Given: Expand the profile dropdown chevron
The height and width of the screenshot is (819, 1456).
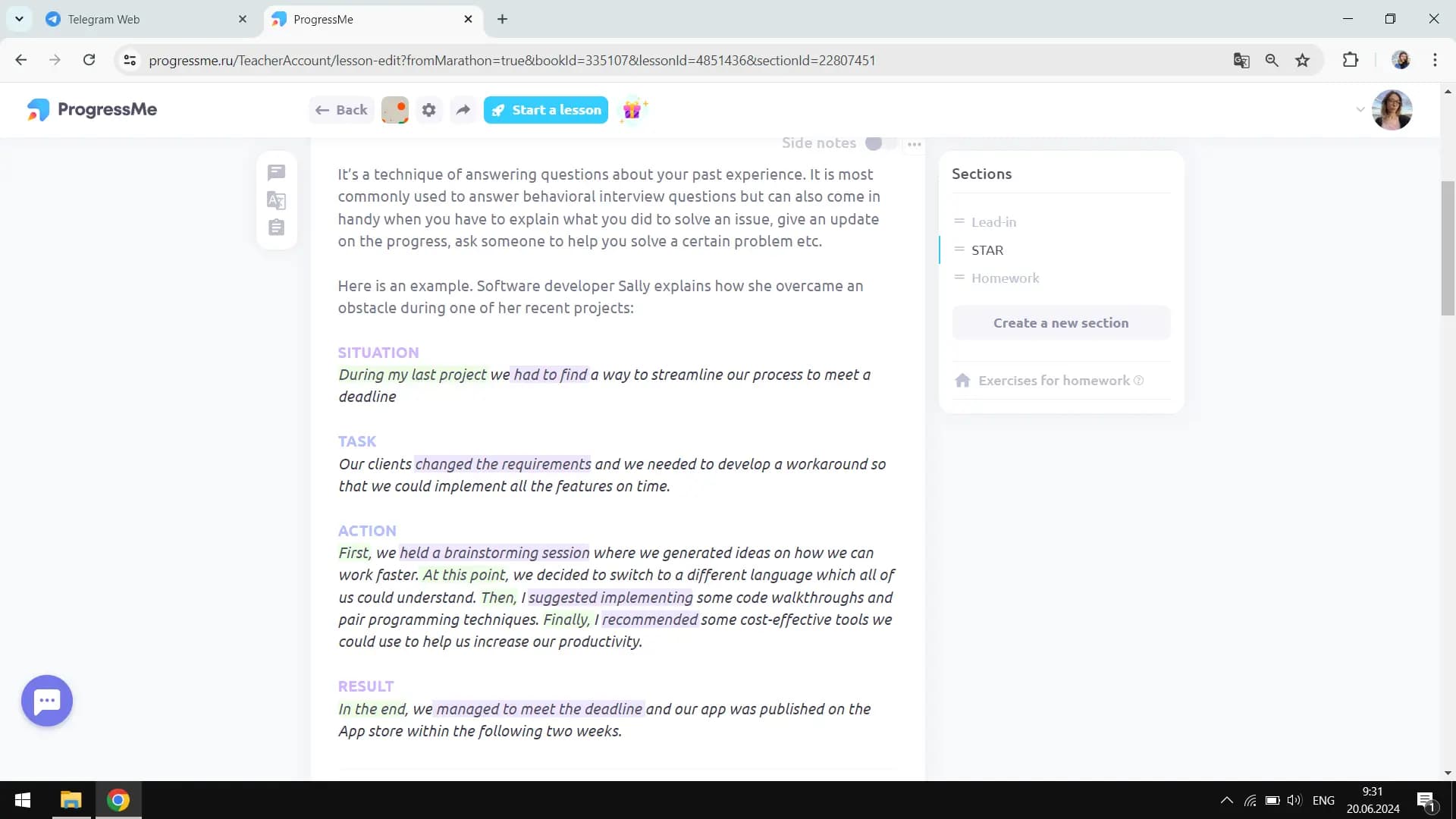Looking at the screenshot, I should 1360,110.
